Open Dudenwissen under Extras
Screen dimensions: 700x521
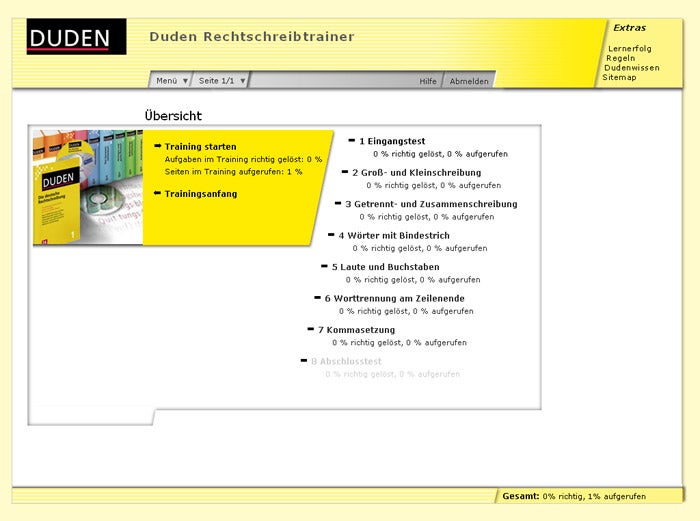tap(631, 68)
